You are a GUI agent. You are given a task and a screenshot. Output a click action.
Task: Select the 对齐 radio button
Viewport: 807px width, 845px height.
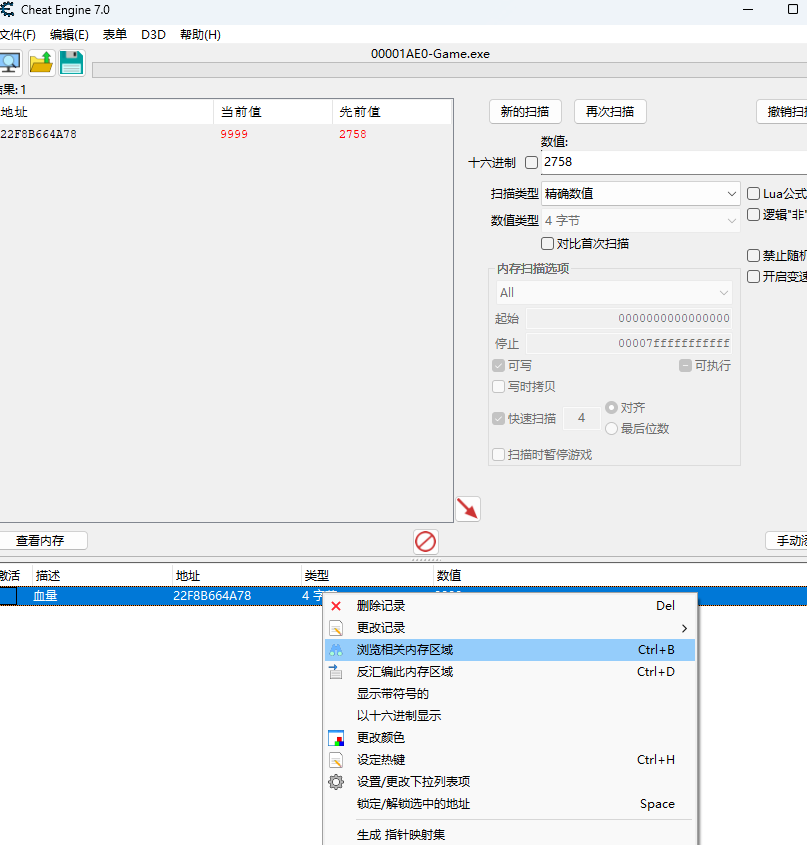[x=611, y=407]
